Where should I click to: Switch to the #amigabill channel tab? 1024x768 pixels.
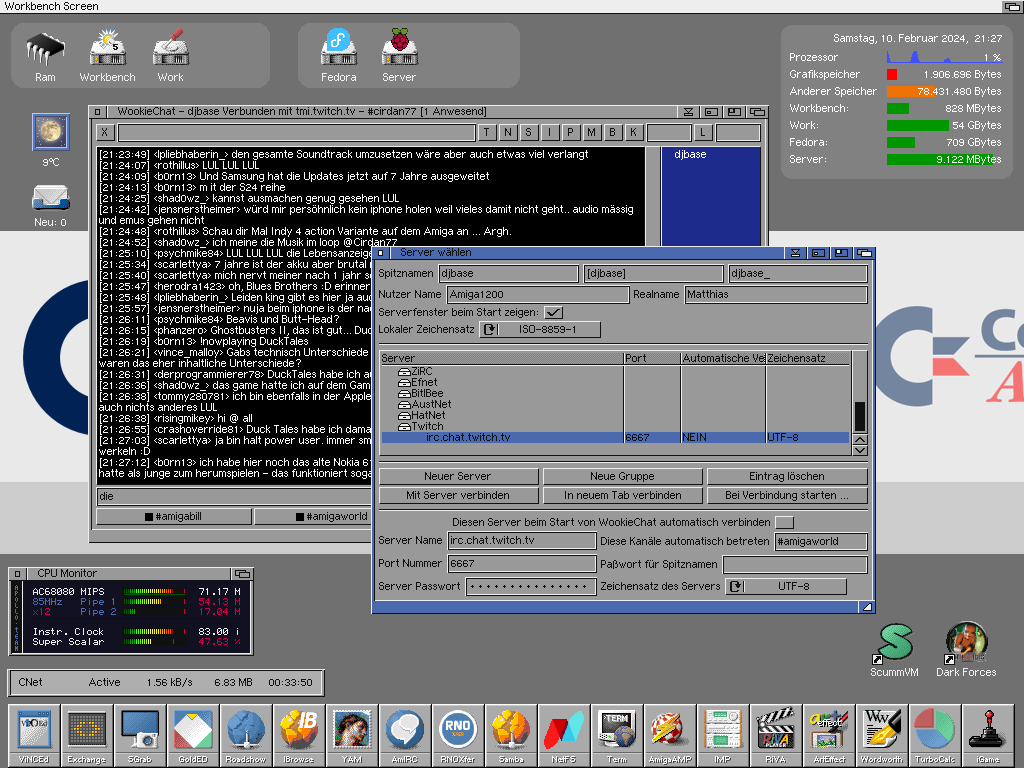(174, 517)
